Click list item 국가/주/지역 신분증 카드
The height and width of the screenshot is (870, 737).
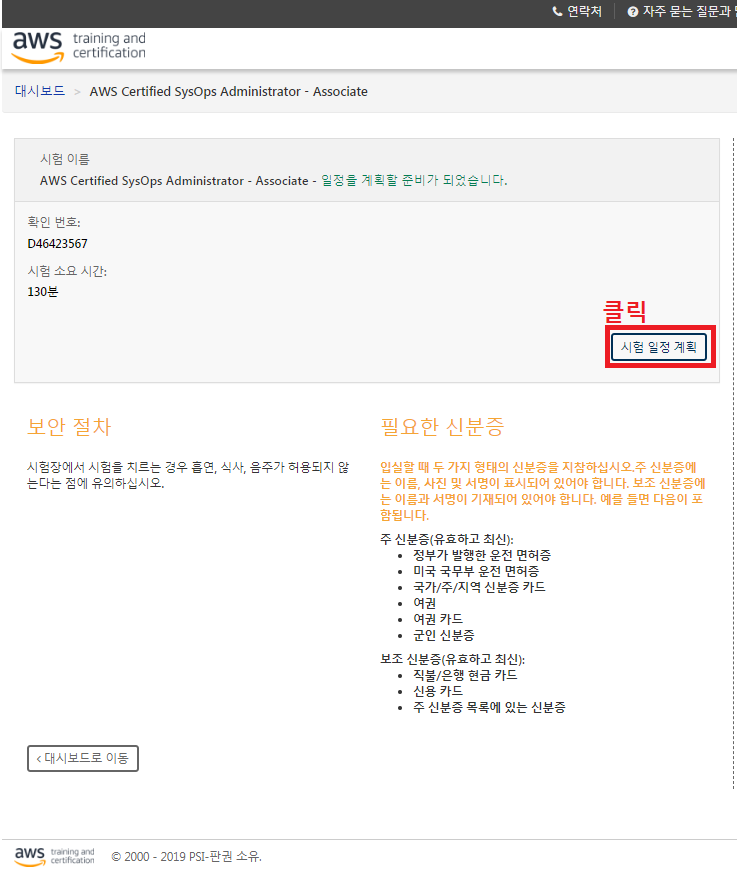click(479, 587)
